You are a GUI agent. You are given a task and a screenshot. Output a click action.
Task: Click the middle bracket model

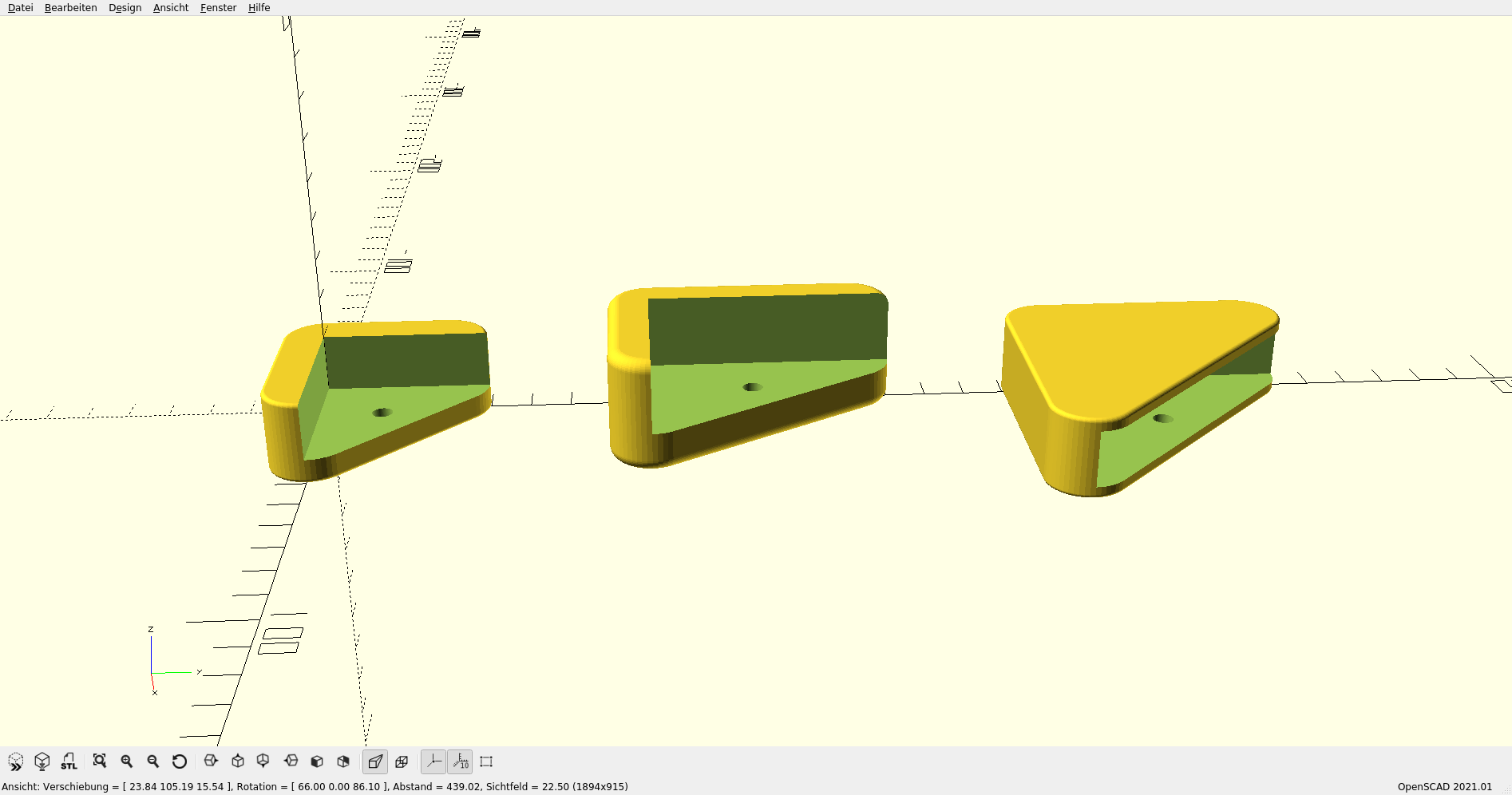[x=746, y=374]
